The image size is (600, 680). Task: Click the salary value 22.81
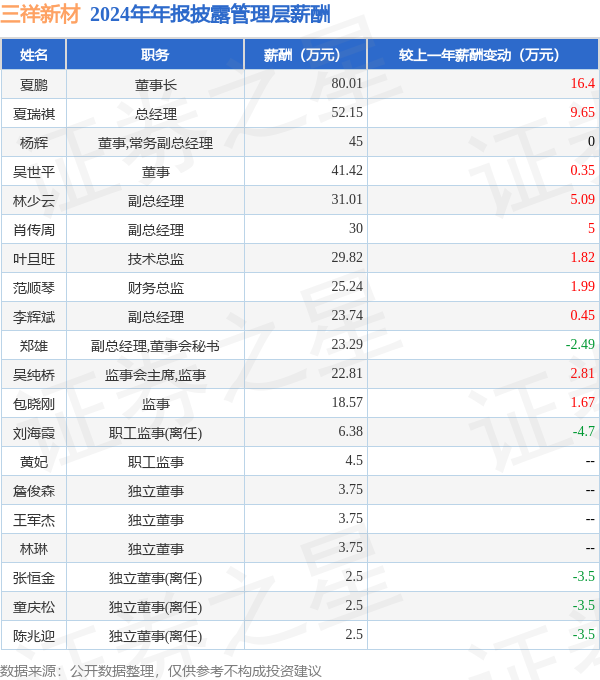[x=347, y=373]
